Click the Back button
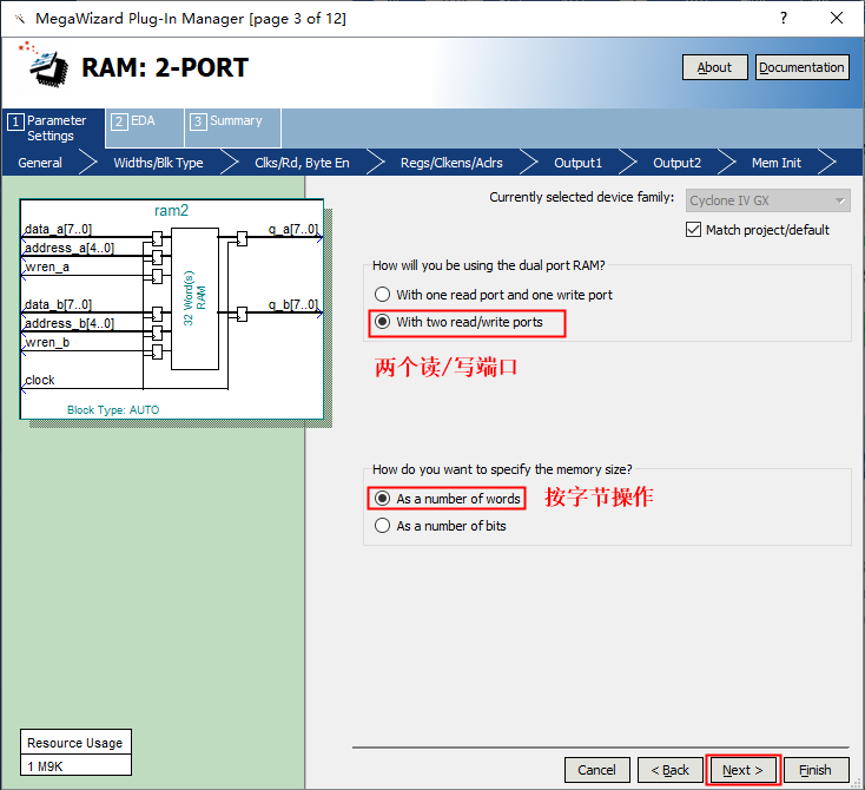Screen dimensions: 865x790 669,770
